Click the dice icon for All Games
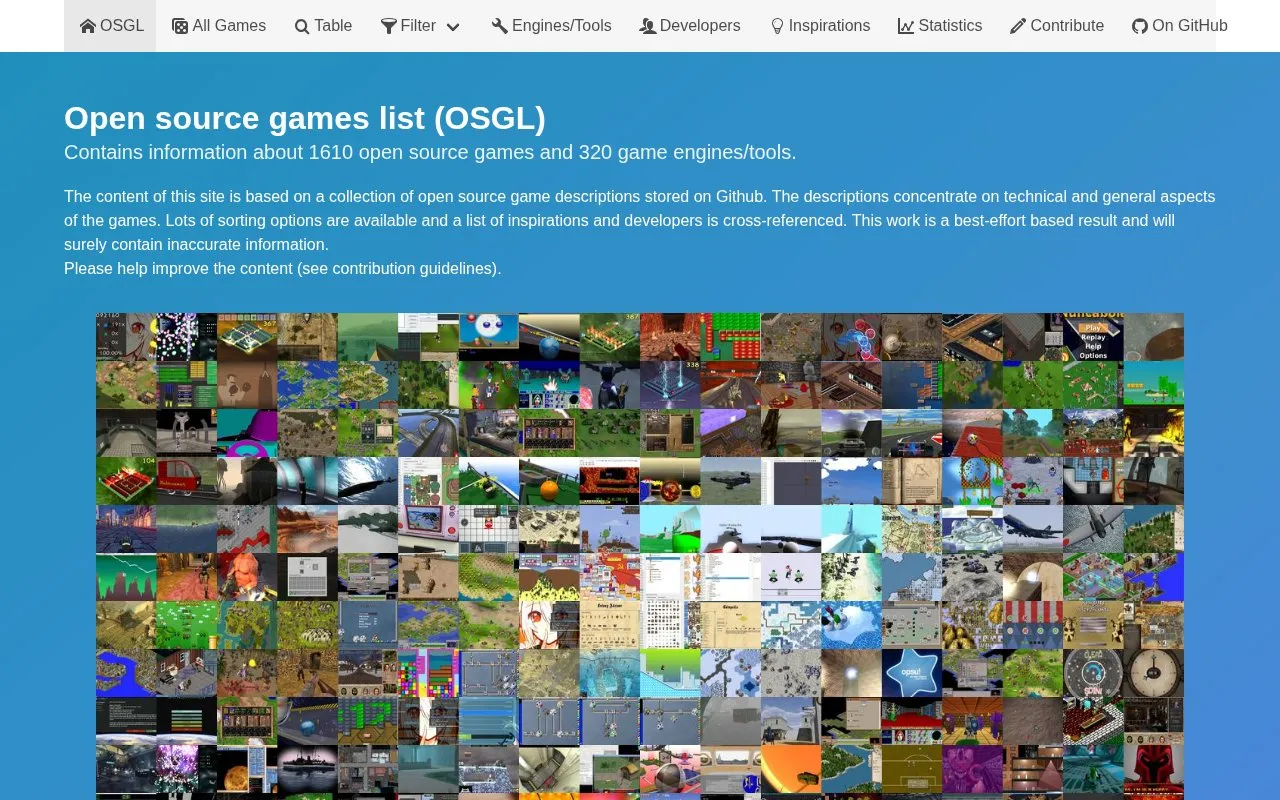Viewport: 1280px width, 800px height. (180, 26)
